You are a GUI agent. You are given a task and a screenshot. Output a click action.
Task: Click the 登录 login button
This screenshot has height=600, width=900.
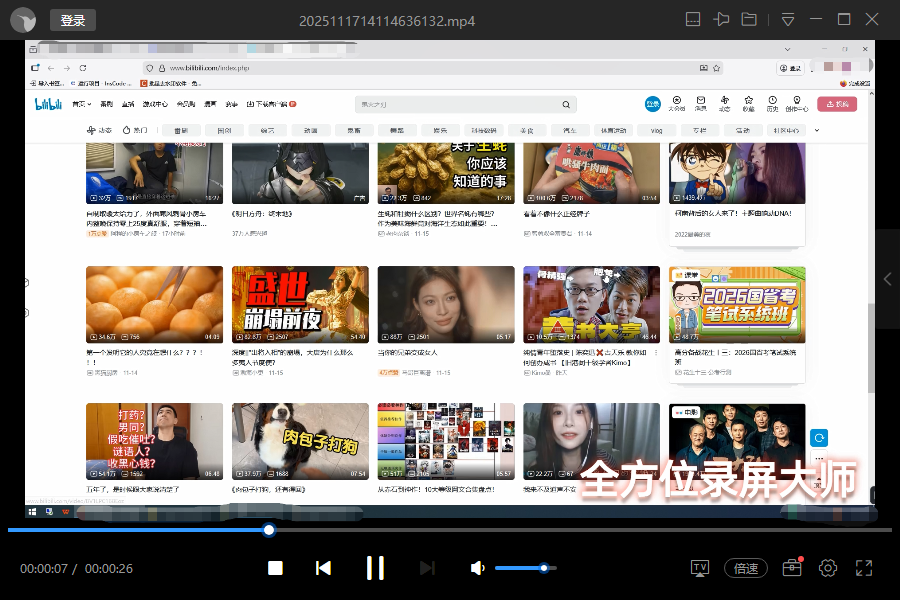click(x=72, y=20)
